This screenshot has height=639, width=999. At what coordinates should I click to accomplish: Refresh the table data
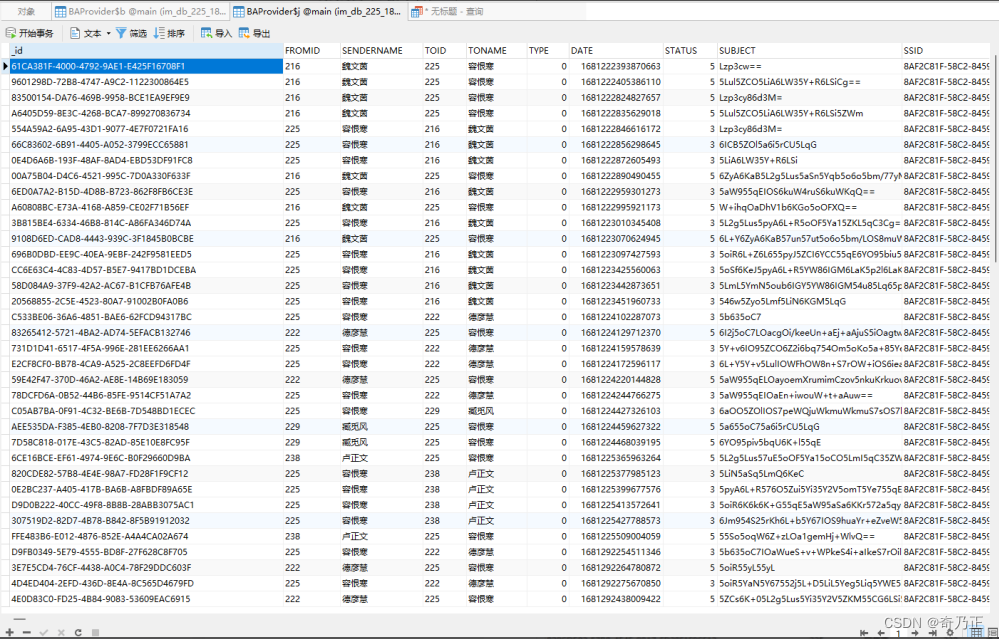[x=78, y=633]
